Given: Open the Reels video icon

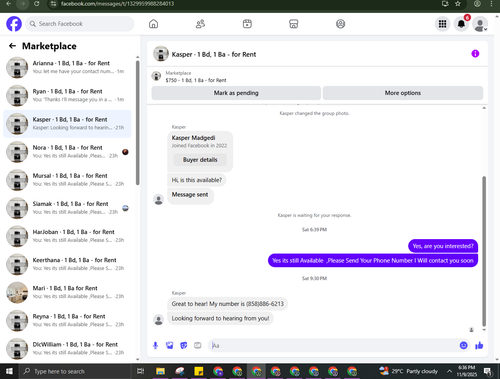Looking at the screenshot, I should point(247,24).
